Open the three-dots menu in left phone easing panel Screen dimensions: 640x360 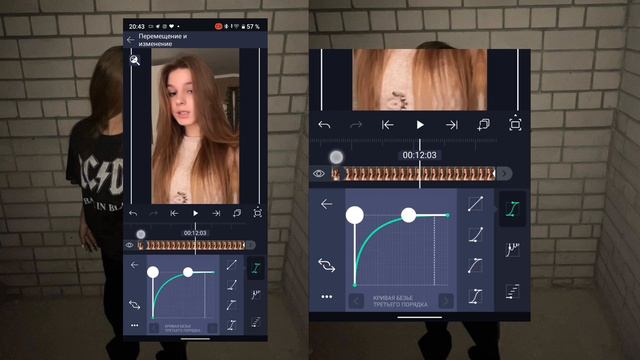(x=134, y=325)
